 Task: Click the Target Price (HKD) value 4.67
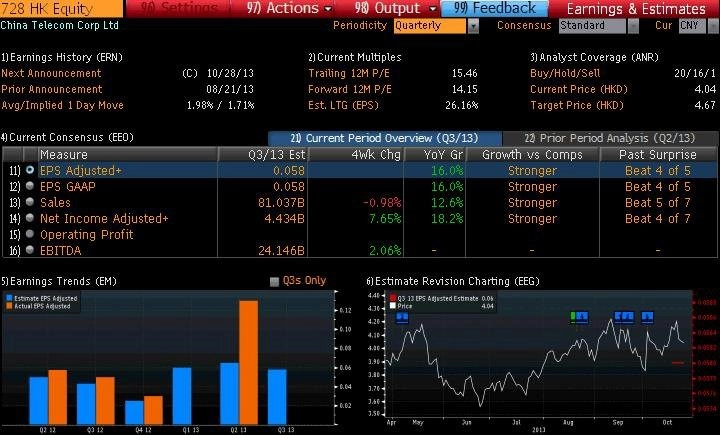coord(705,106)
